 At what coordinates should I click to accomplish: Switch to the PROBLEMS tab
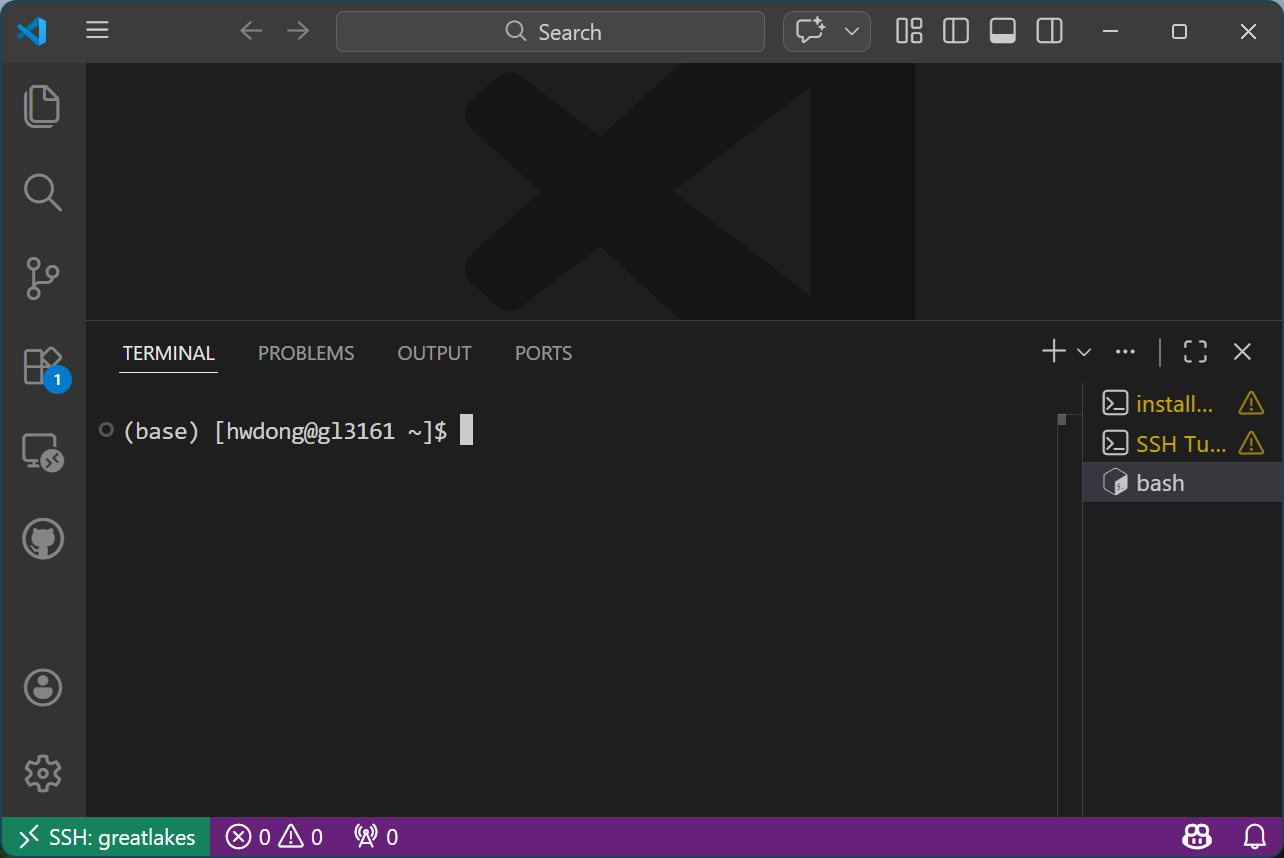pyautogui.click(x=306, y=353)
